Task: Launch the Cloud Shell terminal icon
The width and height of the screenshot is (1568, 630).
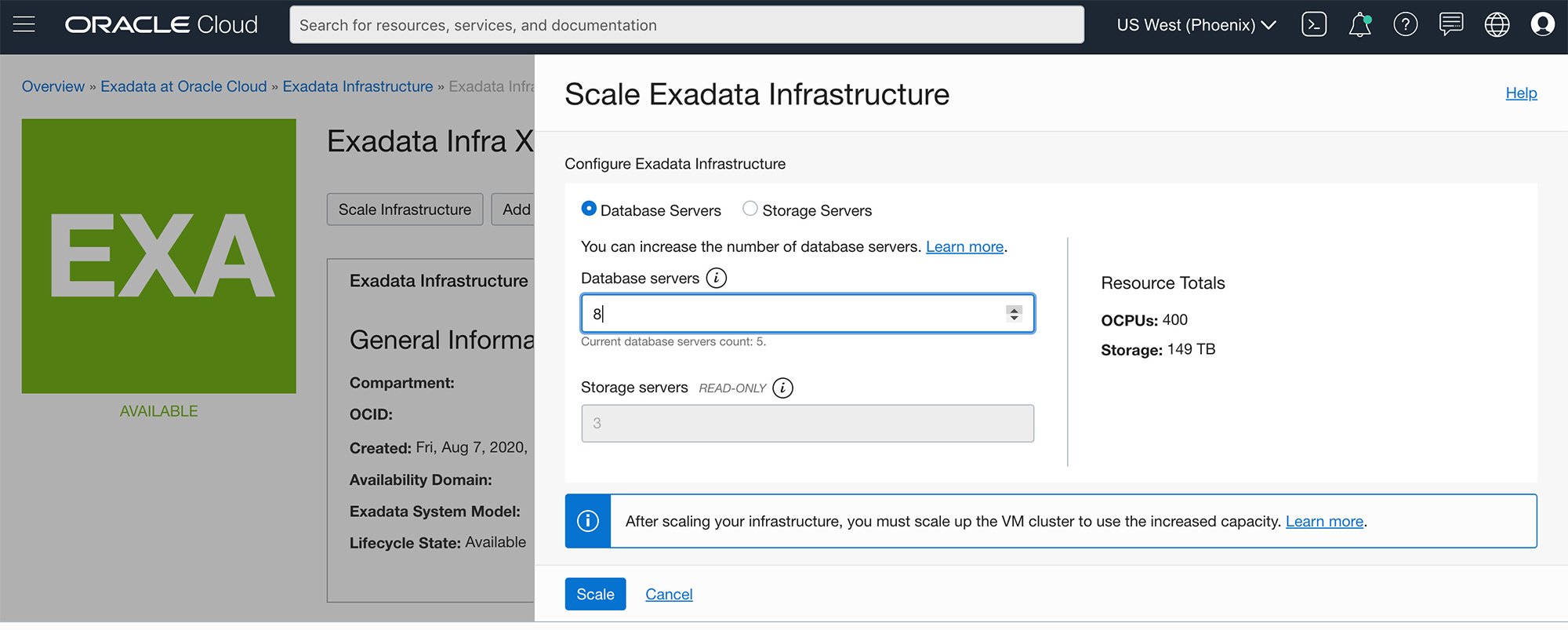Action: click(1314, 24)
